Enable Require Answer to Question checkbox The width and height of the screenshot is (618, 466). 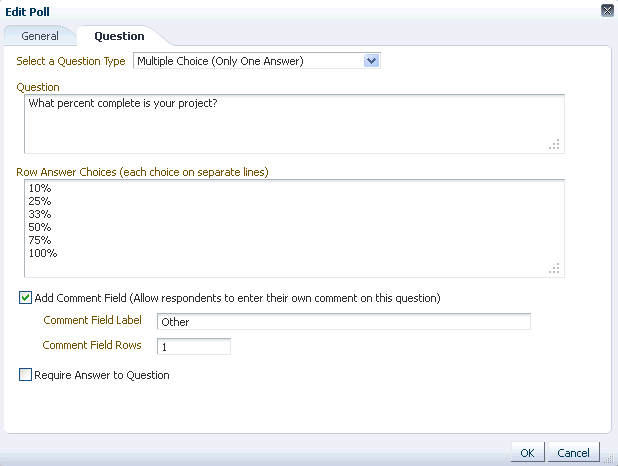point(25,375)
